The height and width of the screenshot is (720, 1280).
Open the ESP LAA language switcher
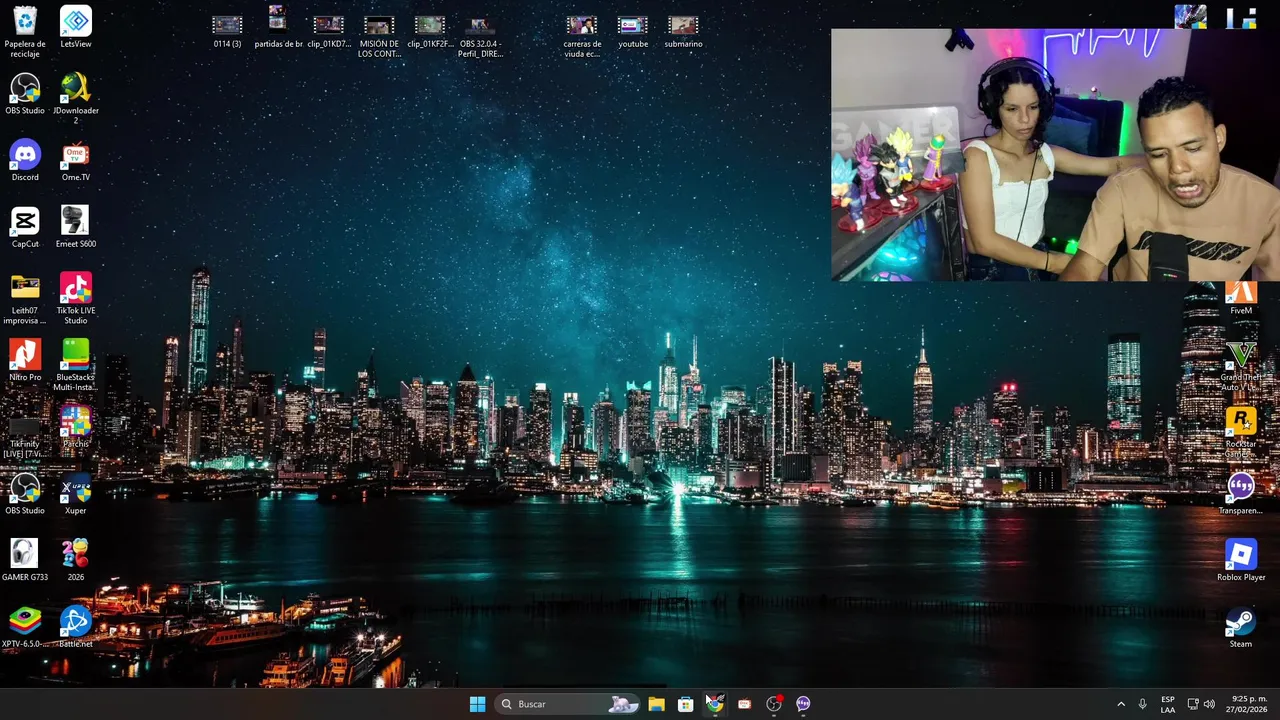pyautogui.click(x=1168, y=704)
